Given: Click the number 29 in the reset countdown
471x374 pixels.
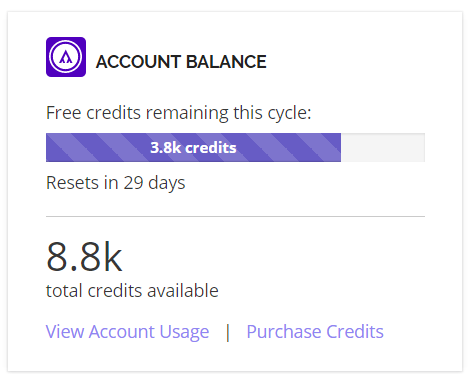Looking at the screenshot, I should (134, 183).
